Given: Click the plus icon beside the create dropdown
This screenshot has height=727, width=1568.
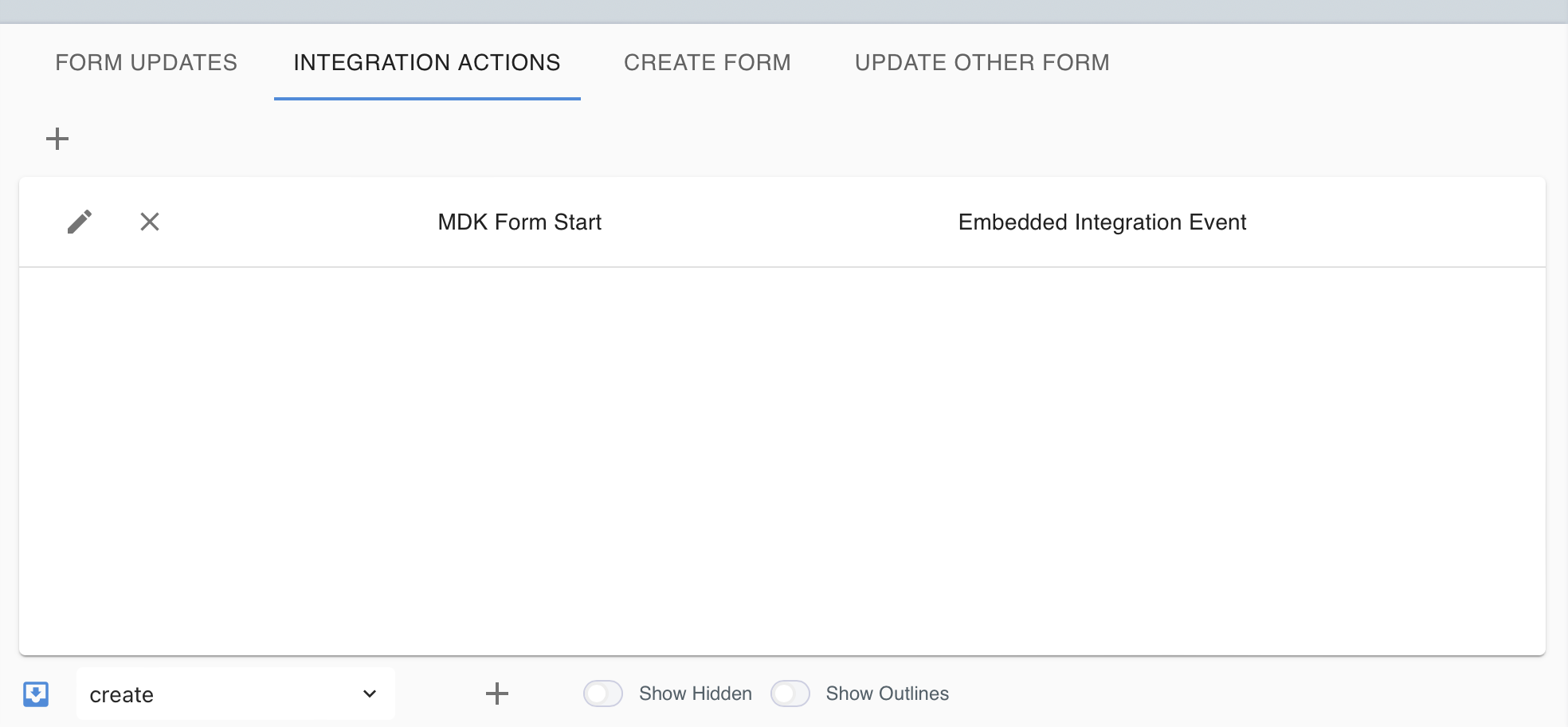Looking at the screenshot, I should click(497, 694).
